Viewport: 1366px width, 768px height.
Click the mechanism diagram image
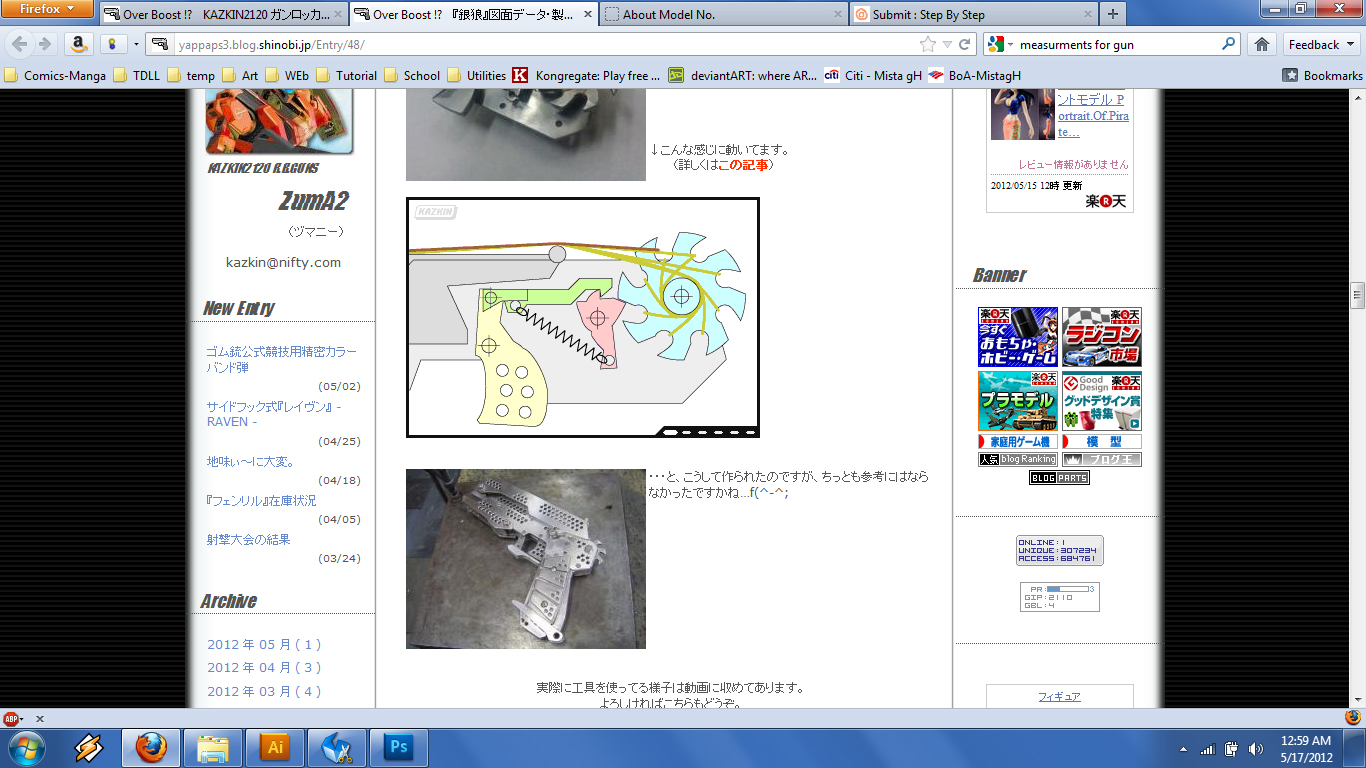tap(583, 317)
